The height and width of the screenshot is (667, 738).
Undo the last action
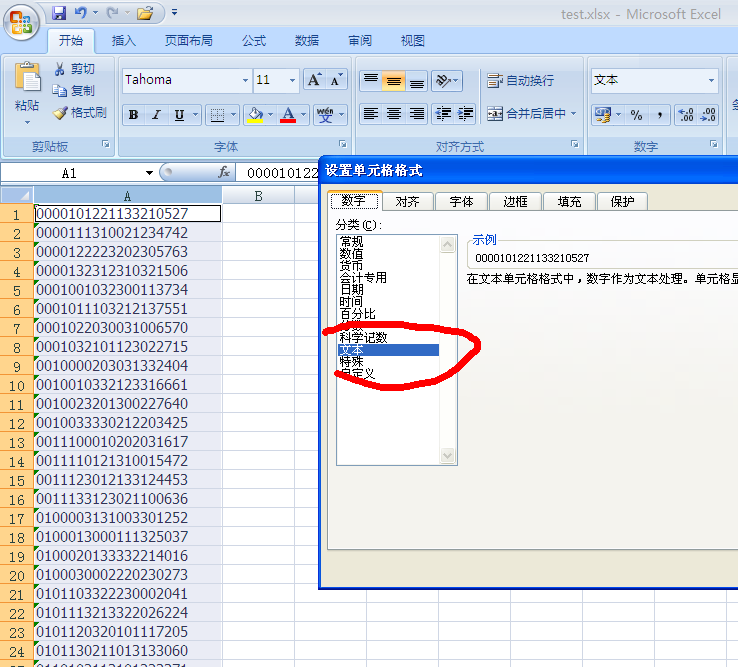click(80, 13)
